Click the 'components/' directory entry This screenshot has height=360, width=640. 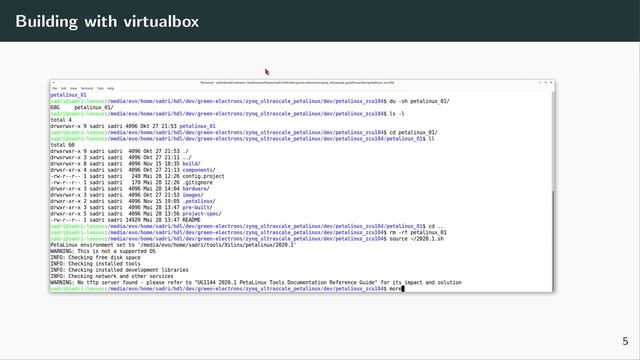(x=199, y=170)
